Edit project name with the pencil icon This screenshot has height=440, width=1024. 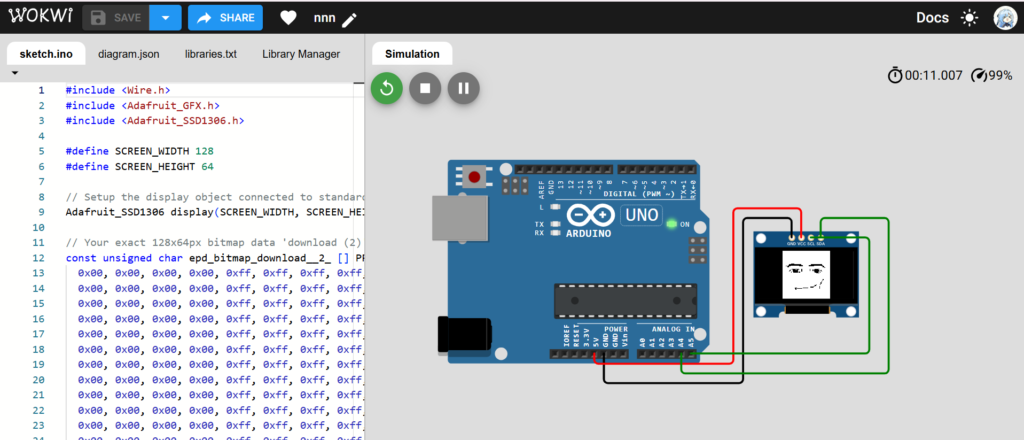pos(349,19)
